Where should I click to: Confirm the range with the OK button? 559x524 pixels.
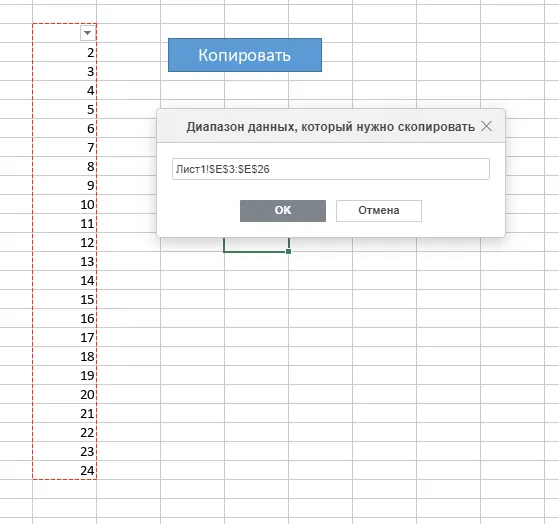pos(283,211)
